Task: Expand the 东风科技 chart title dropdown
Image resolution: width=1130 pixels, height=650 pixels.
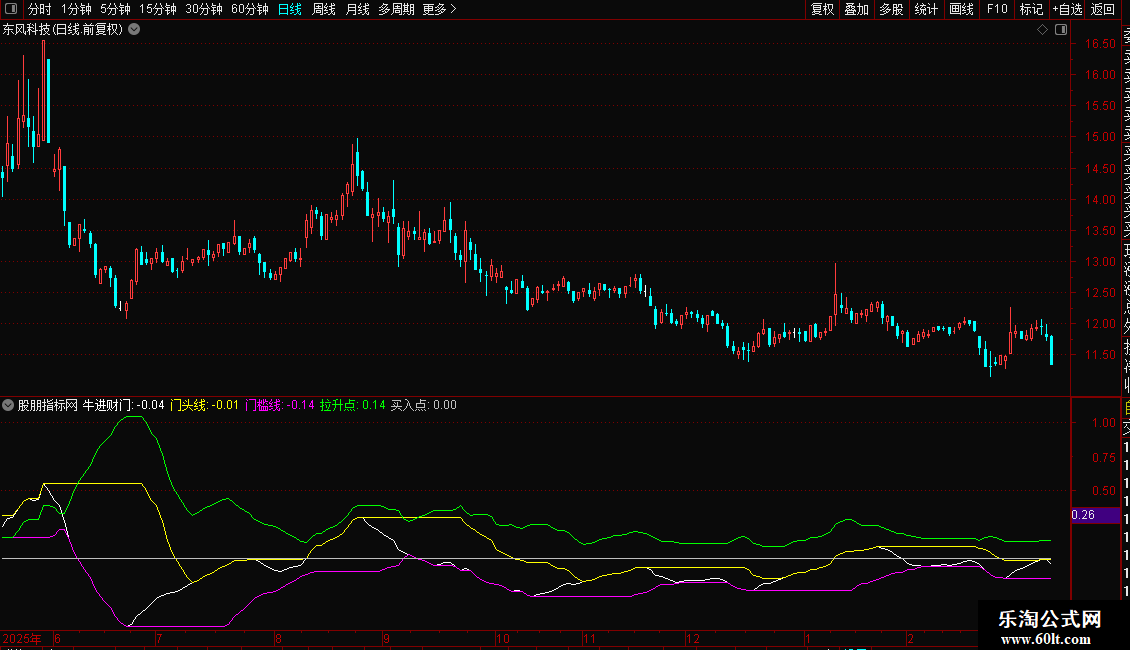Action: tap(134, 29)
